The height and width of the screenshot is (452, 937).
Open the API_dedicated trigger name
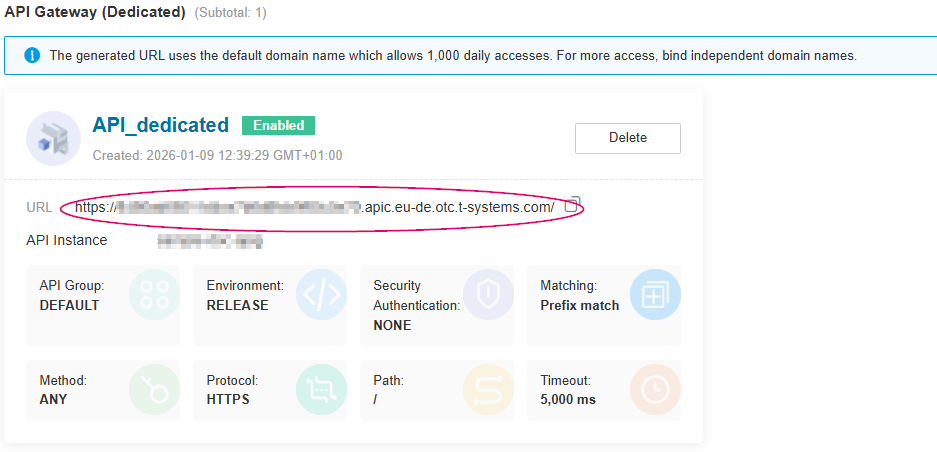tap(160, 125)
